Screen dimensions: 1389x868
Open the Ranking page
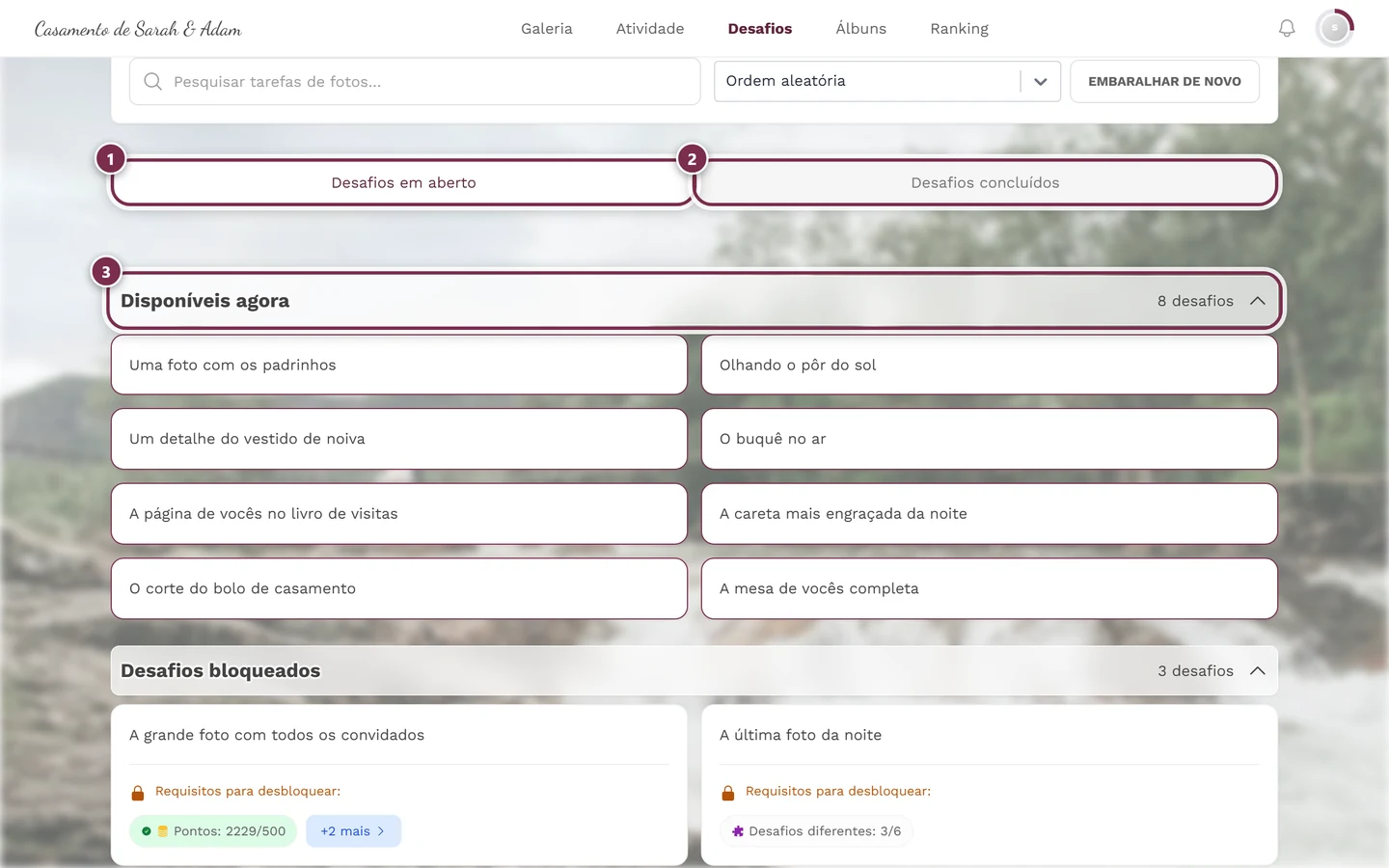click(959, 29)
